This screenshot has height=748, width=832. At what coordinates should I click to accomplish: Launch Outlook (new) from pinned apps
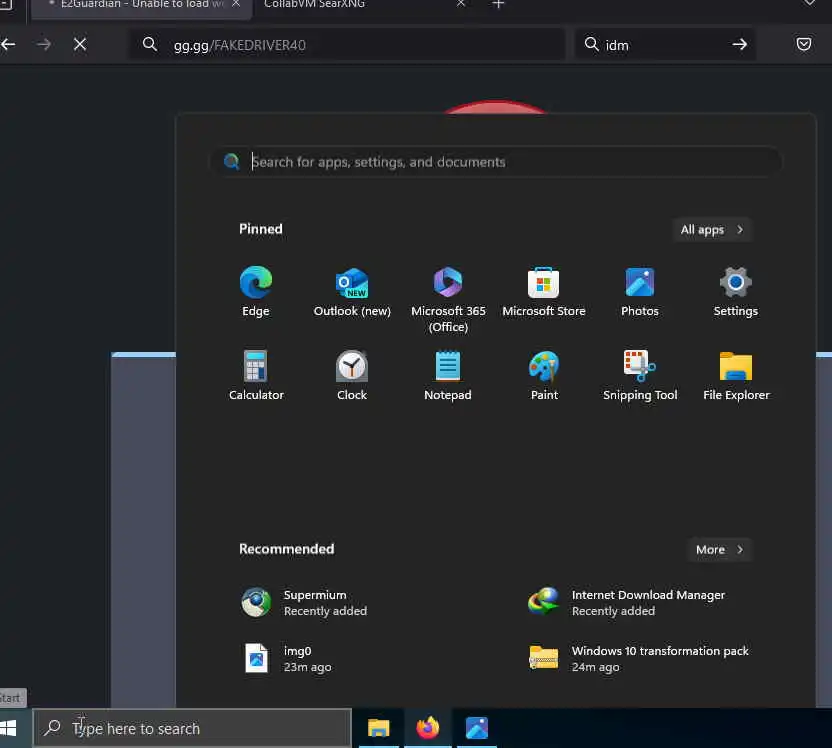tap(352, 292)
